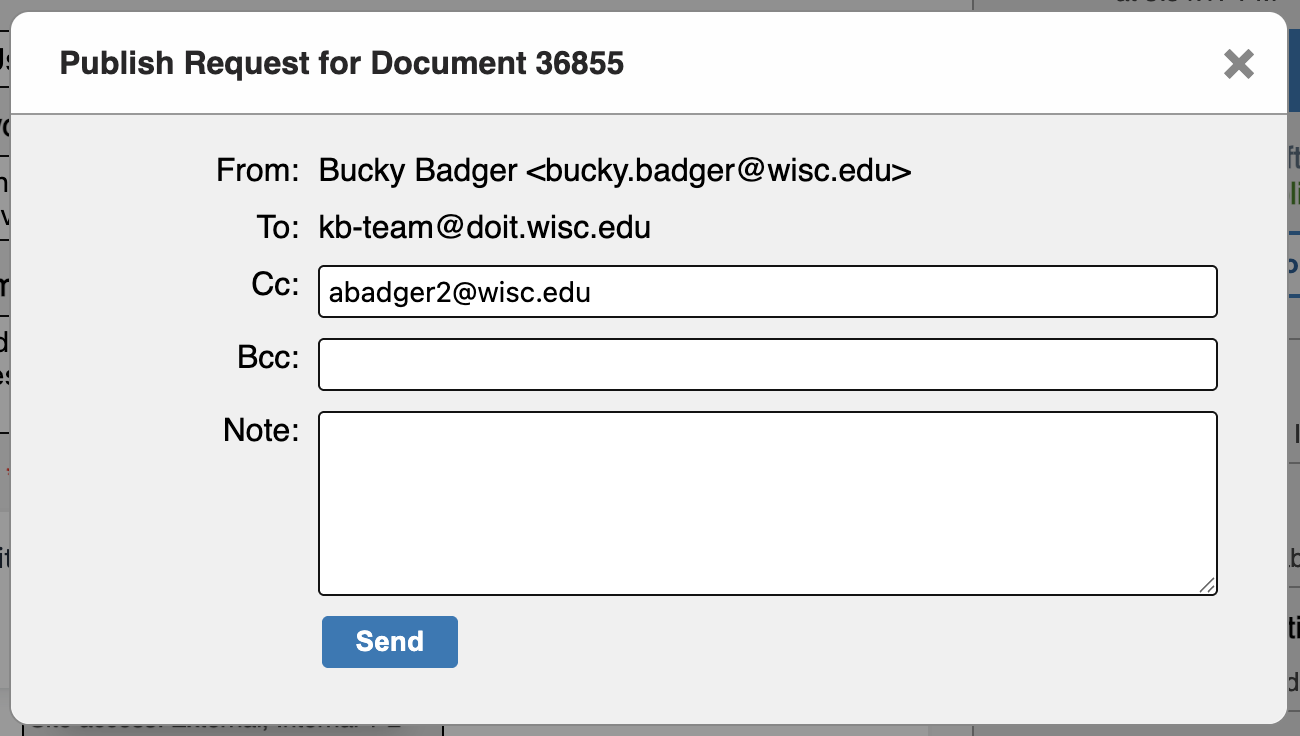Click the "Note:" label
This screenshot has width=1300, height=736.
point(261,430)
